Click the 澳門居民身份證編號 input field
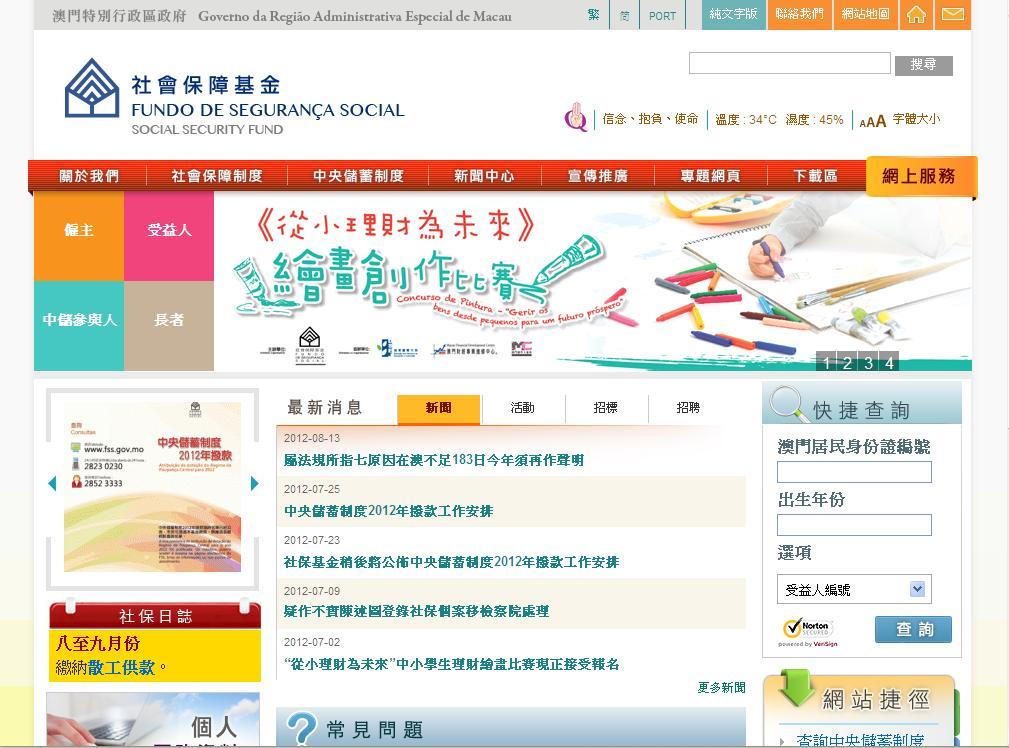The height and width of the screenshot is (748, 1009). click(854, 472)
